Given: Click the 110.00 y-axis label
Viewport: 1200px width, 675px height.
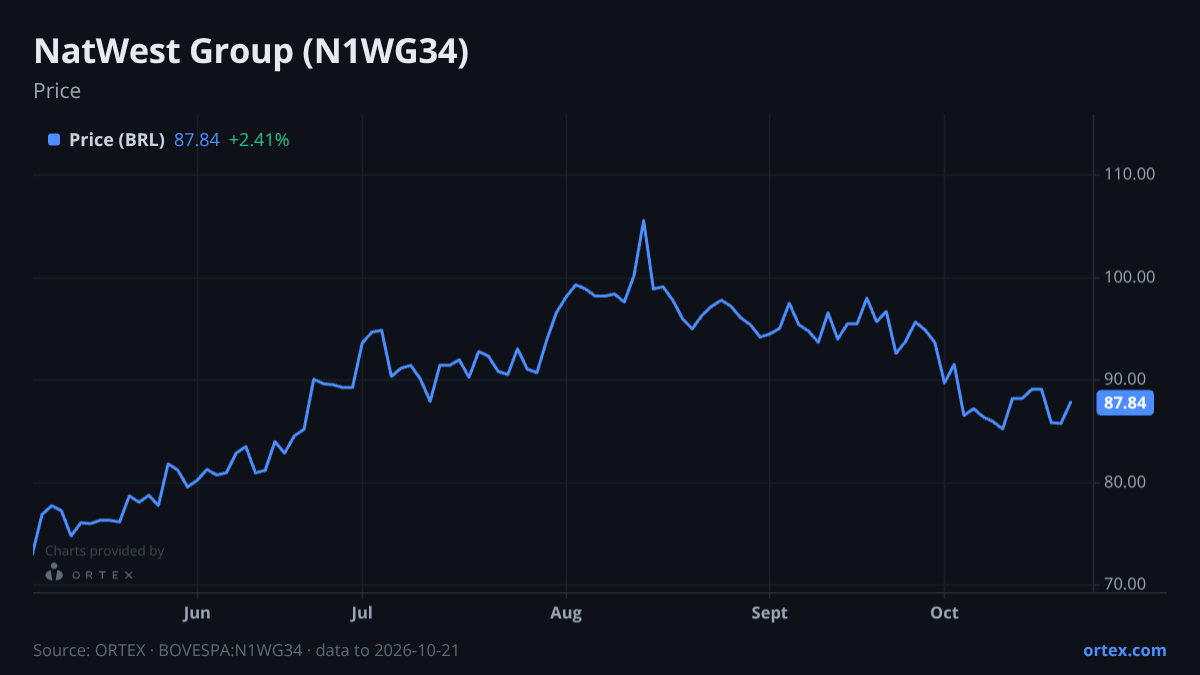Looking at the screenshot, I should (x=1131, y=174).
